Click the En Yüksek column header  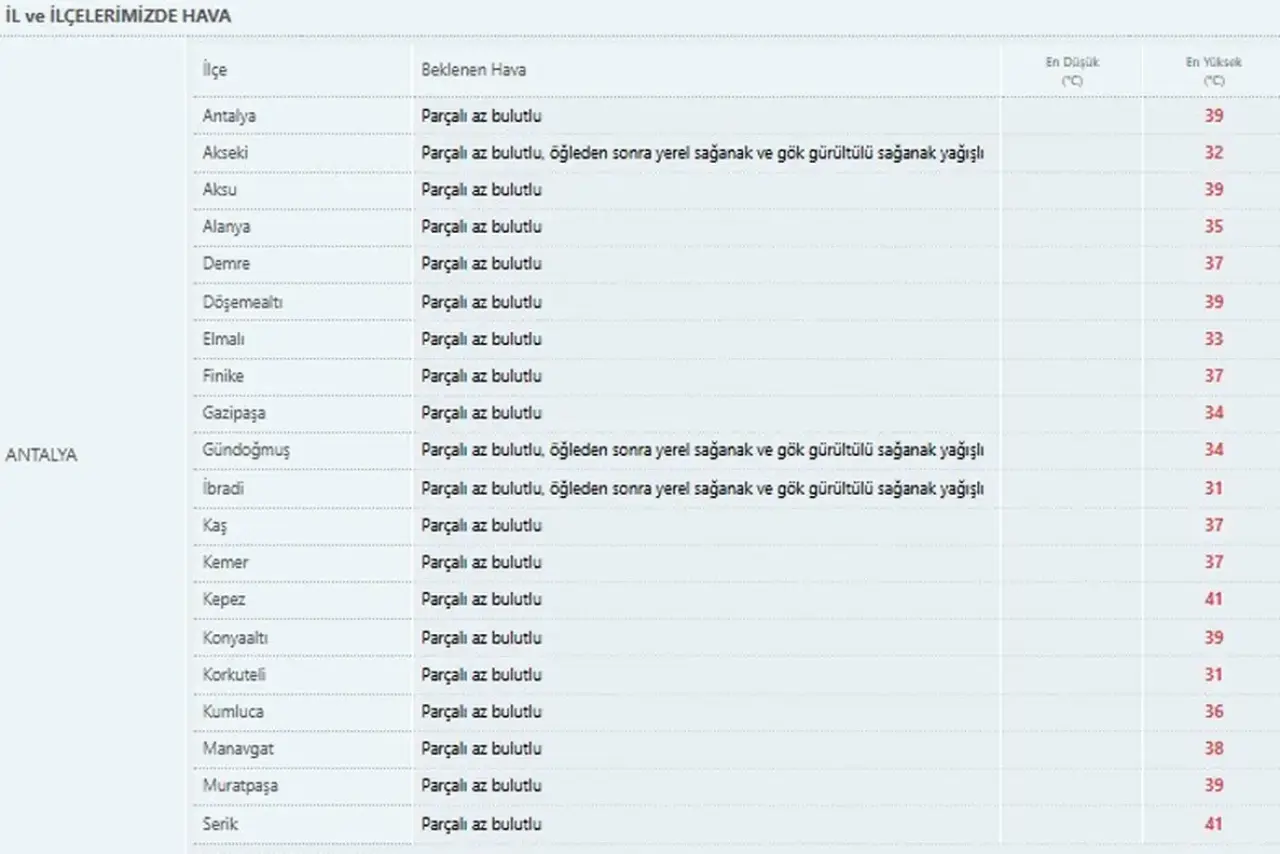(x=1214, y=71)
